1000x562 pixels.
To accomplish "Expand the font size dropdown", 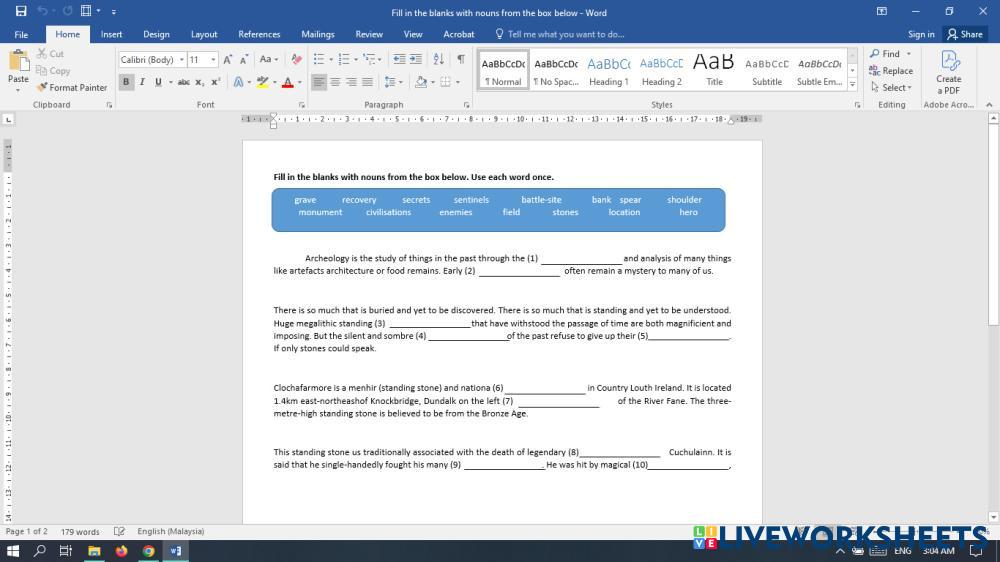I will [x=213, y=60].
